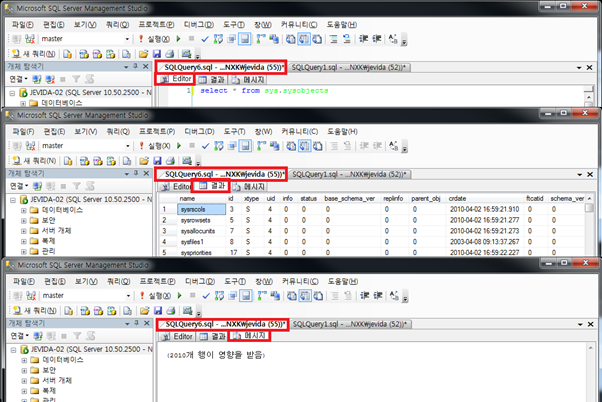Select the 메시지 tab in middle window

point(249,187)
